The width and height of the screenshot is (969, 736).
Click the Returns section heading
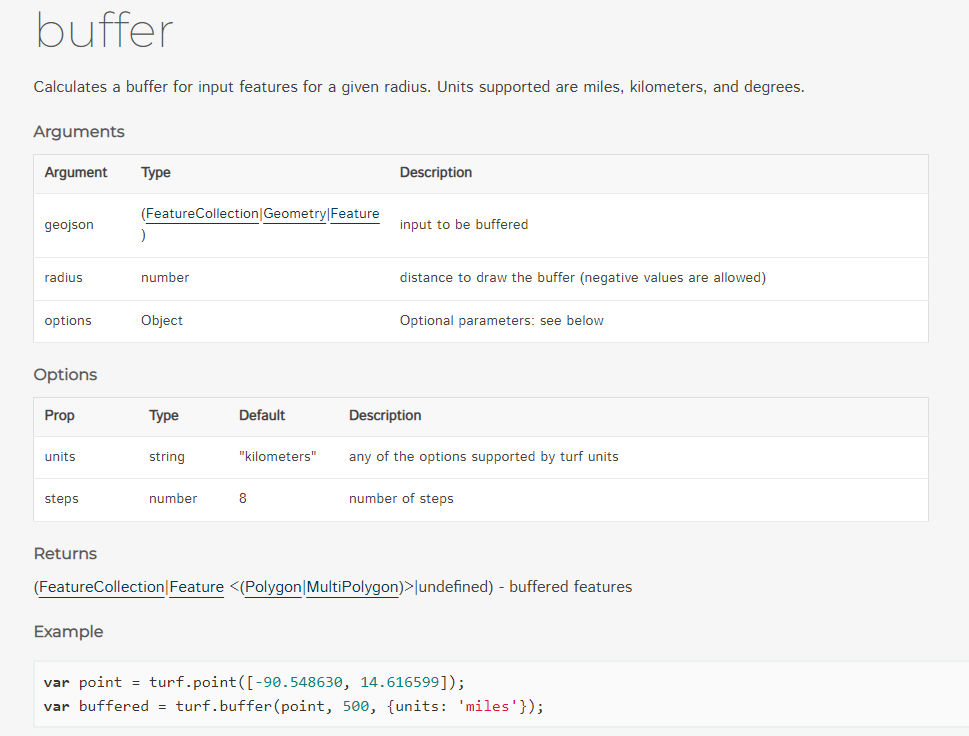click(64, 553)
